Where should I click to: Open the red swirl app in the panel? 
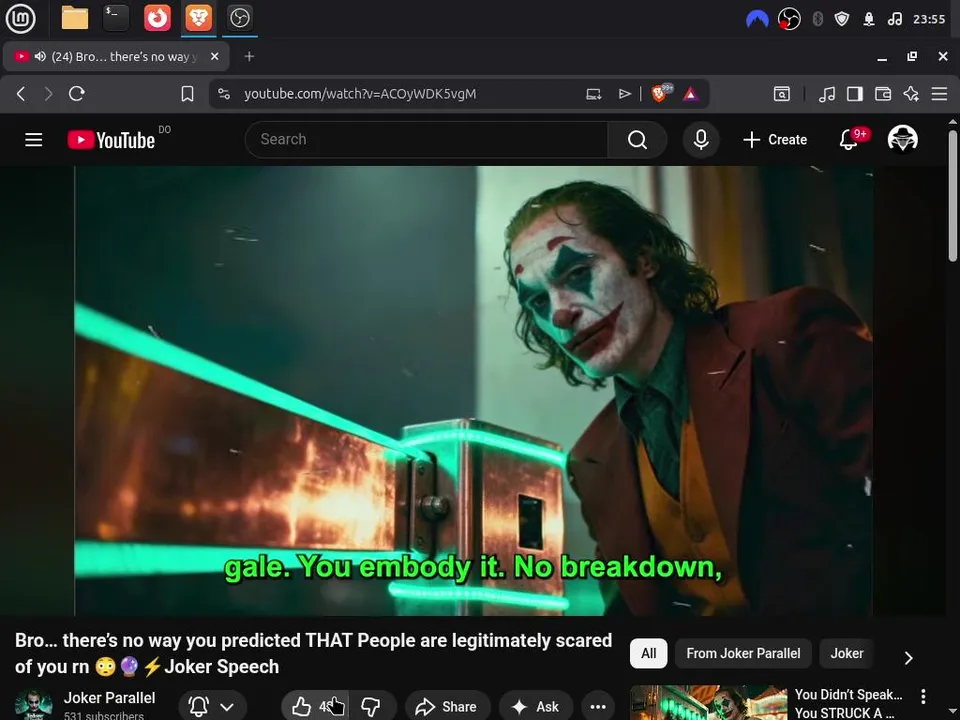(157, 18)
